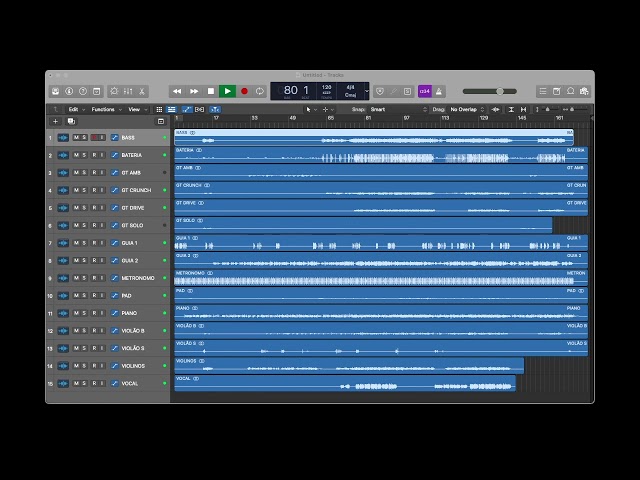Click the Duplicate Track button
640x480 pixels.
(71, 121)
